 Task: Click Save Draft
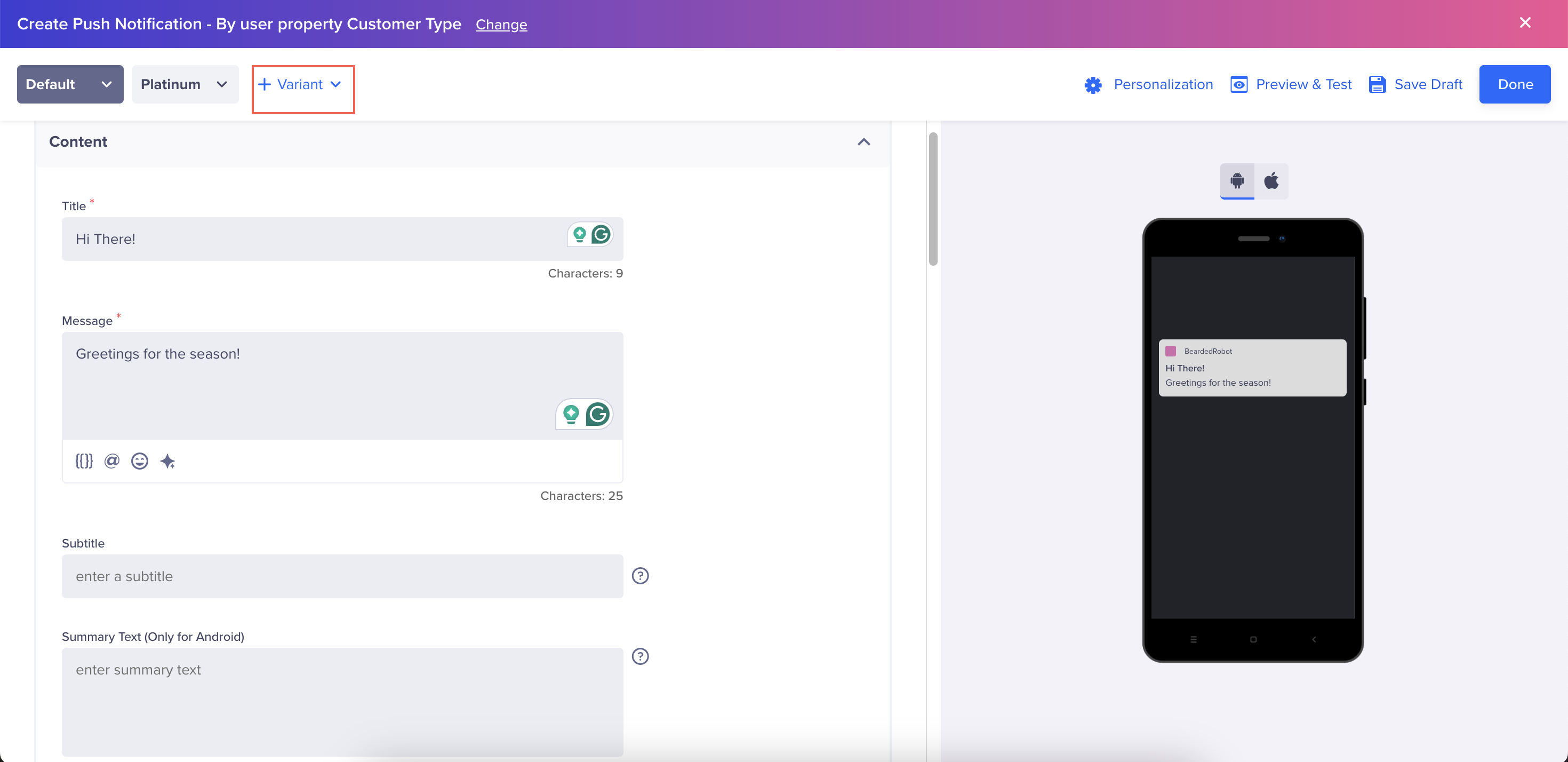click(x=1415, y=84)
